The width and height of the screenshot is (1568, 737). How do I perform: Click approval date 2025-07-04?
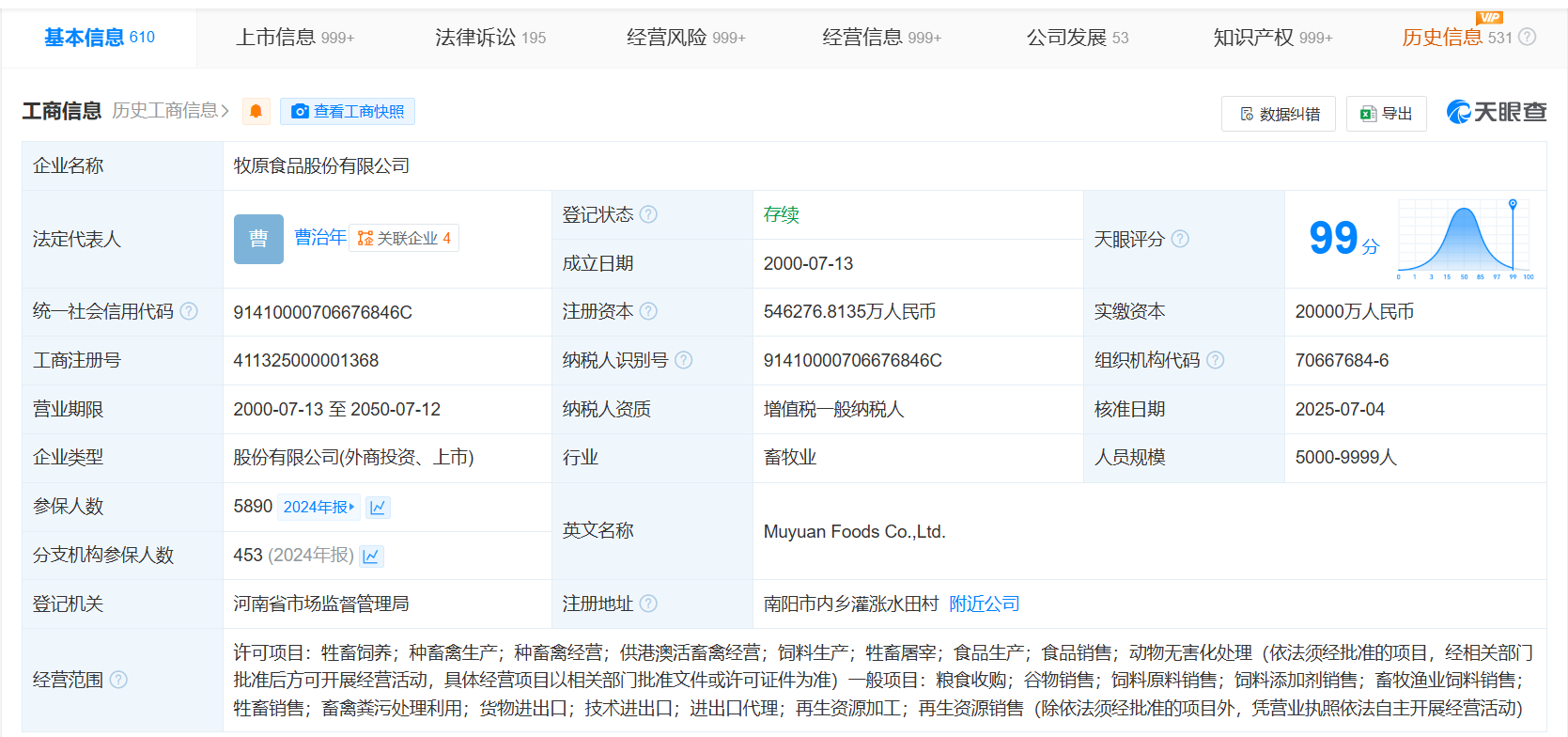point(1340,409)
